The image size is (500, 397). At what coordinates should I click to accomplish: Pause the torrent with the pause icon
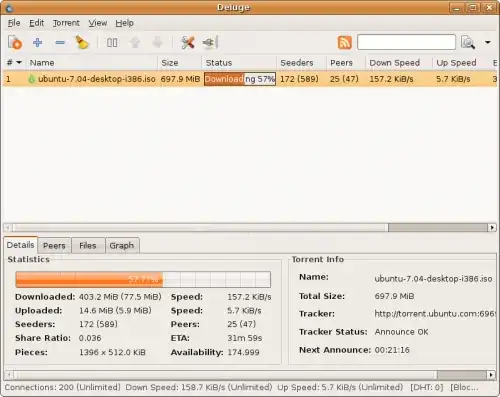click(x=112, y=43)
